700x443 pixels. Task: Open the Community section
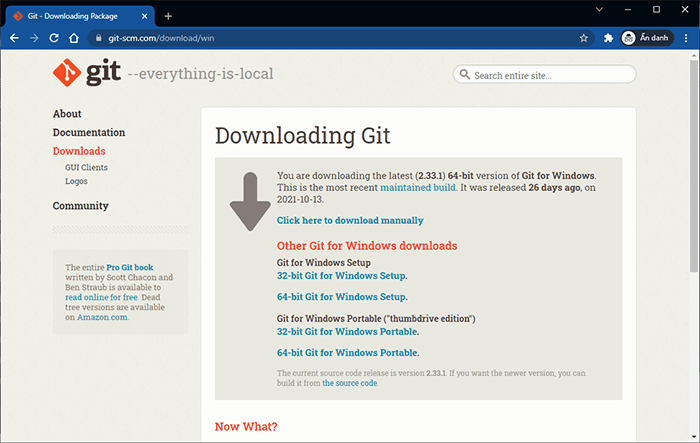pyautogui.click(x=80, y=206)
